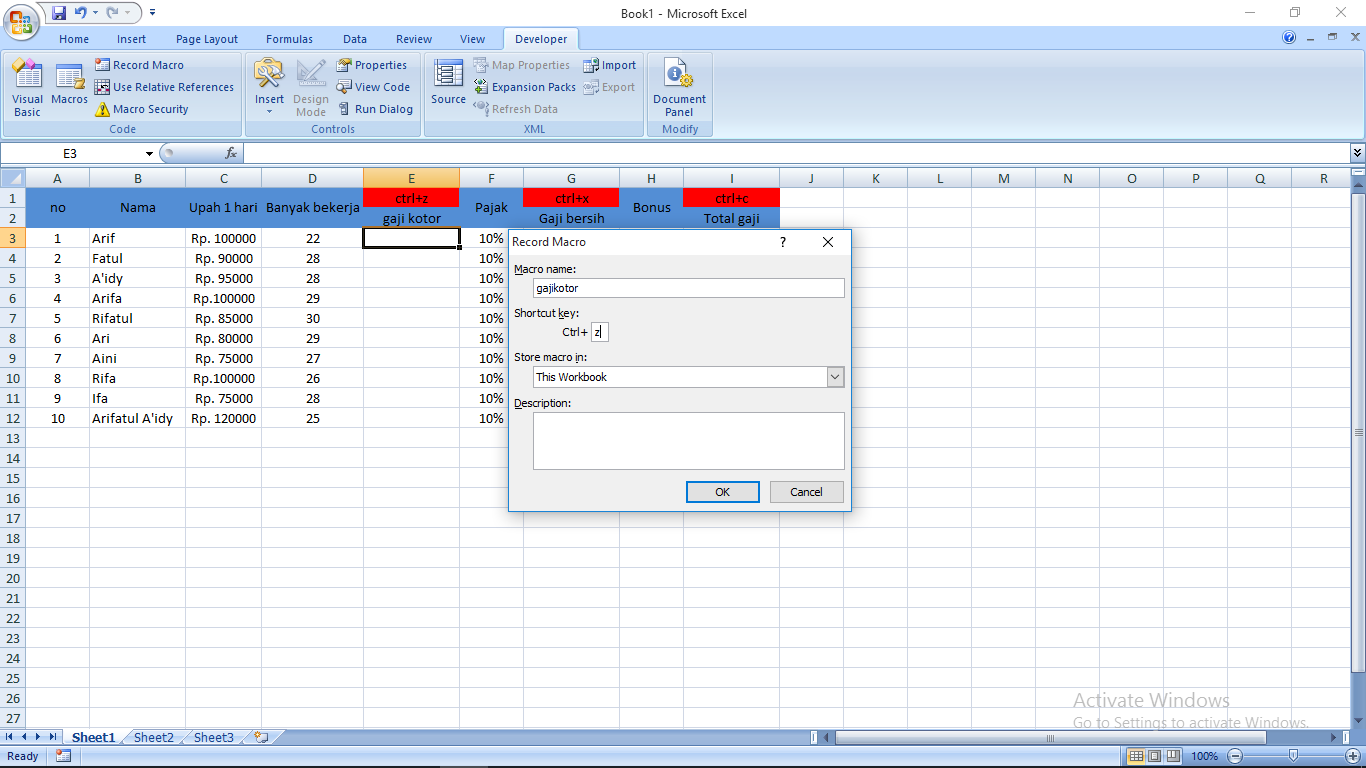The image size is (1366, 768).
Task: Select the Total gaji header cell
Action: point(731,218)
